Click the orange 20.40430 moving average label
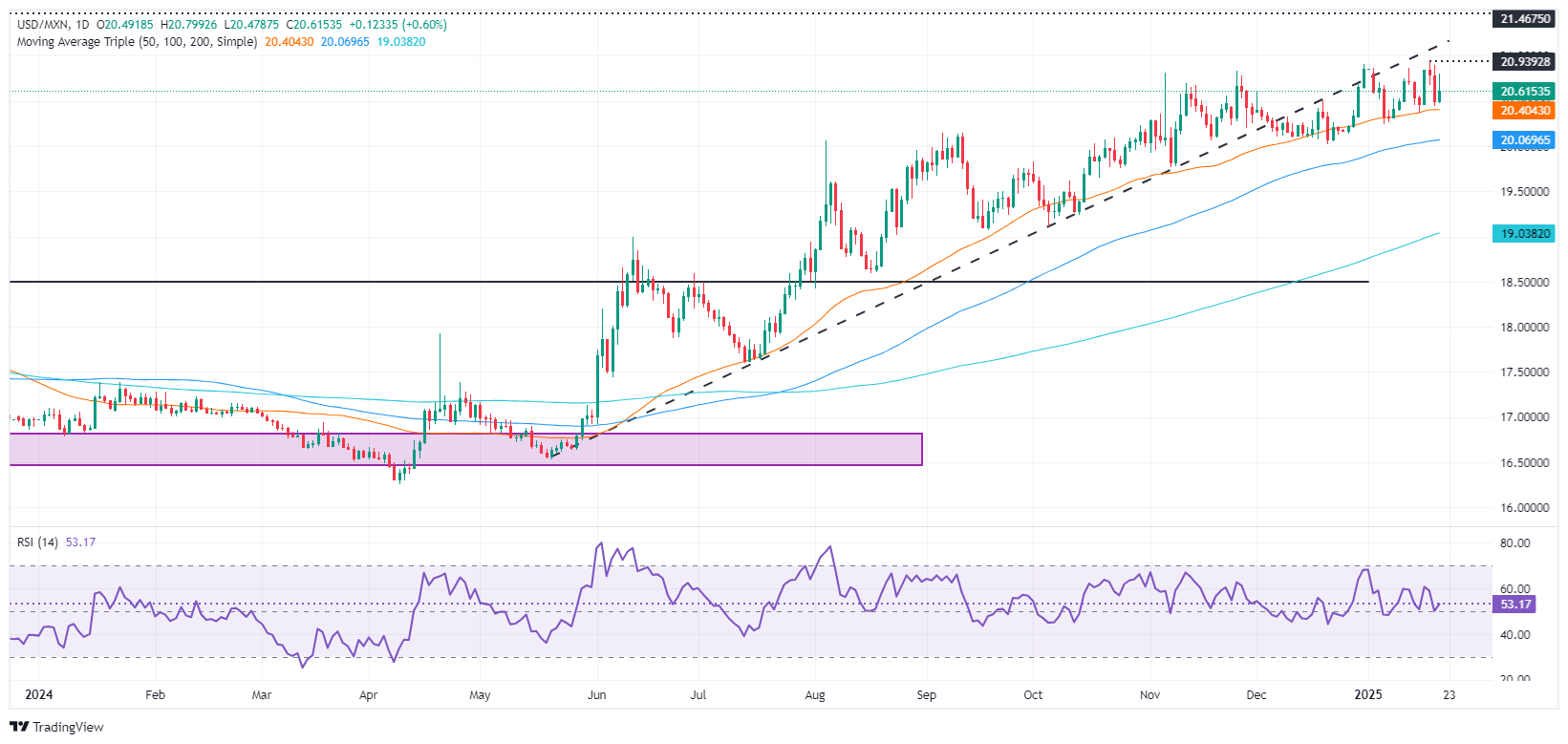Image resolution: width=1568 pixels, height=744 pixels. pyautogui.click(x=1524, y=111)
